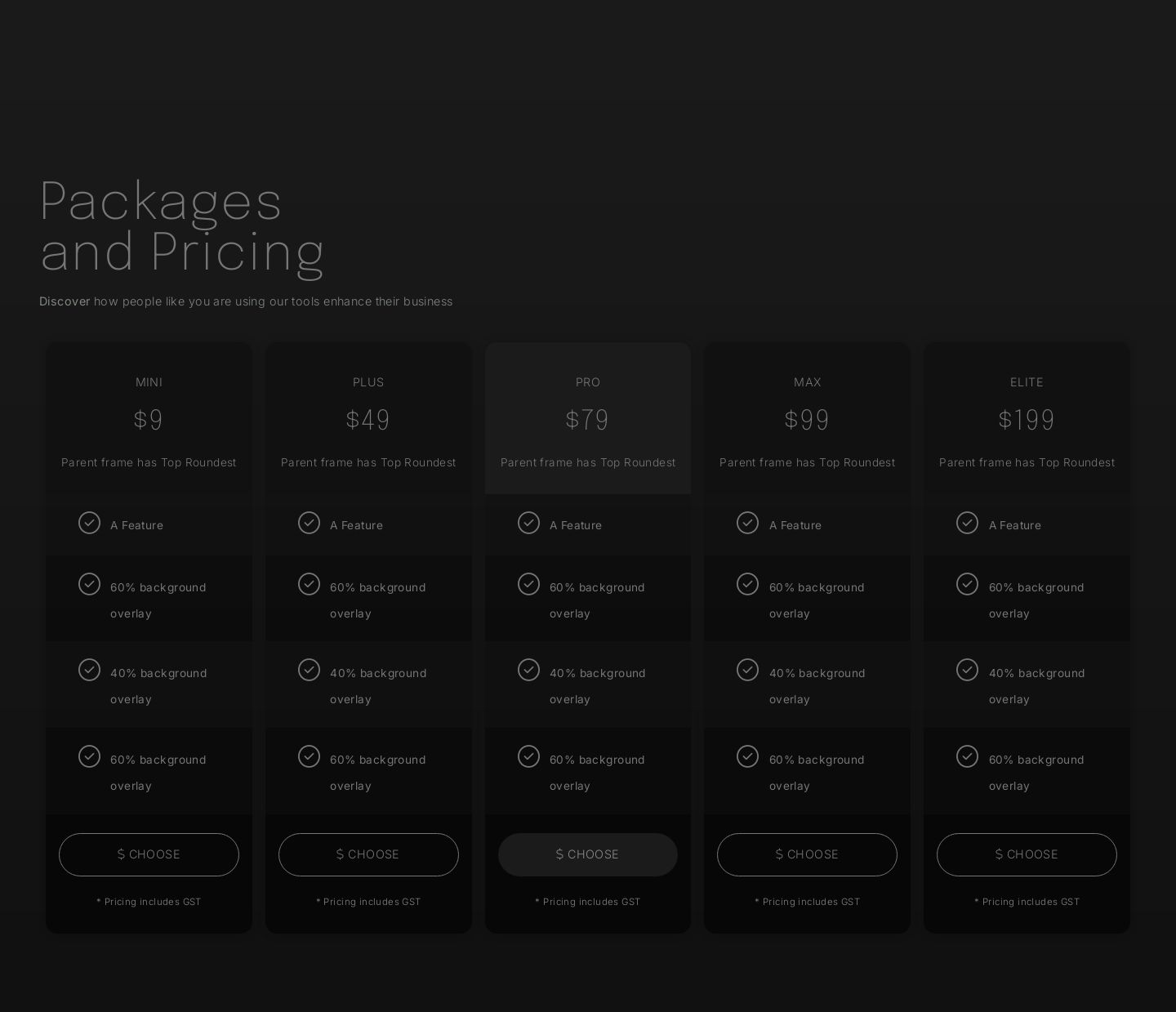Click the $79 PRO price

point(588,420)
